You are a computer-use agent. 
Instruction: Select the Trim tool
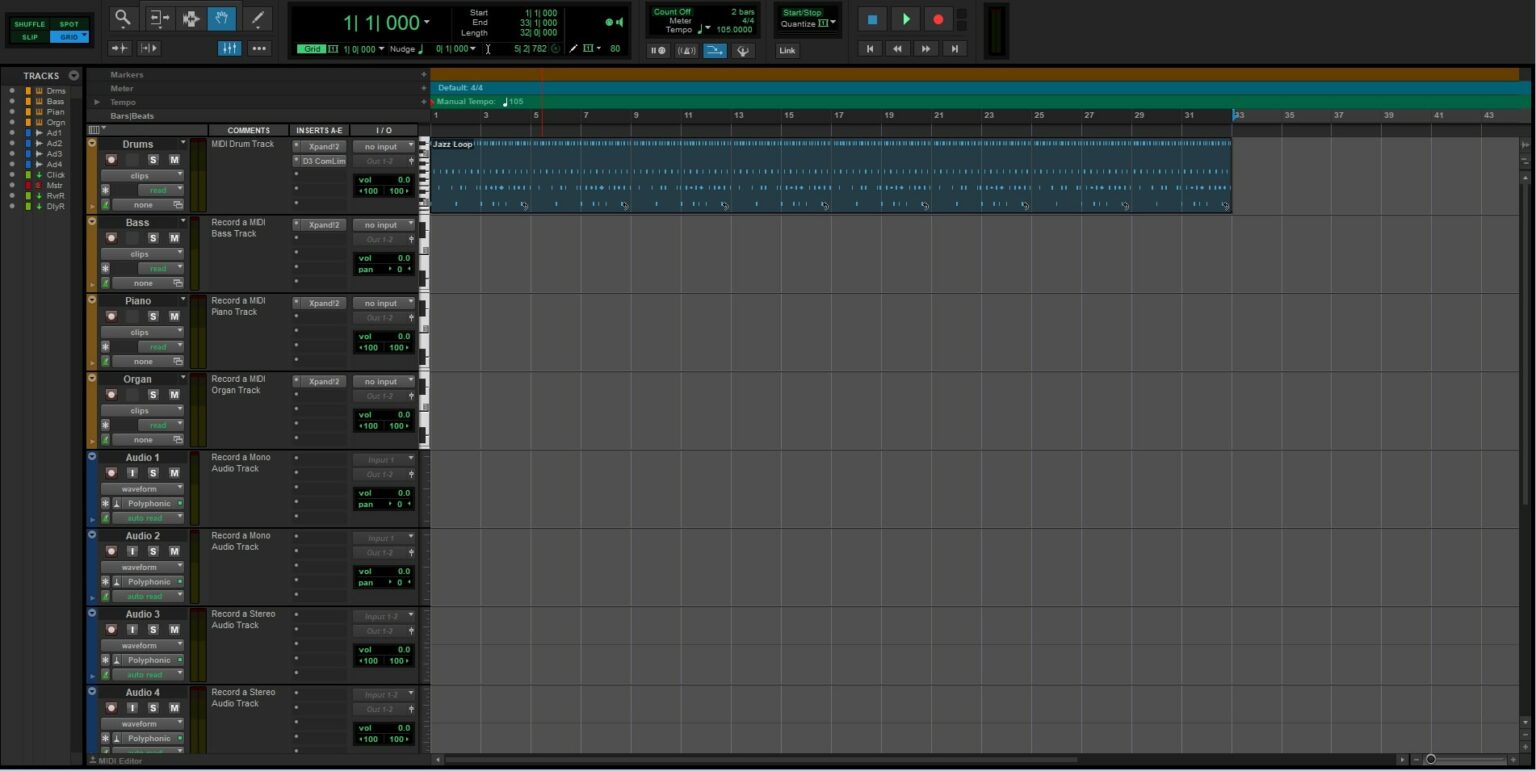(158, 16)
